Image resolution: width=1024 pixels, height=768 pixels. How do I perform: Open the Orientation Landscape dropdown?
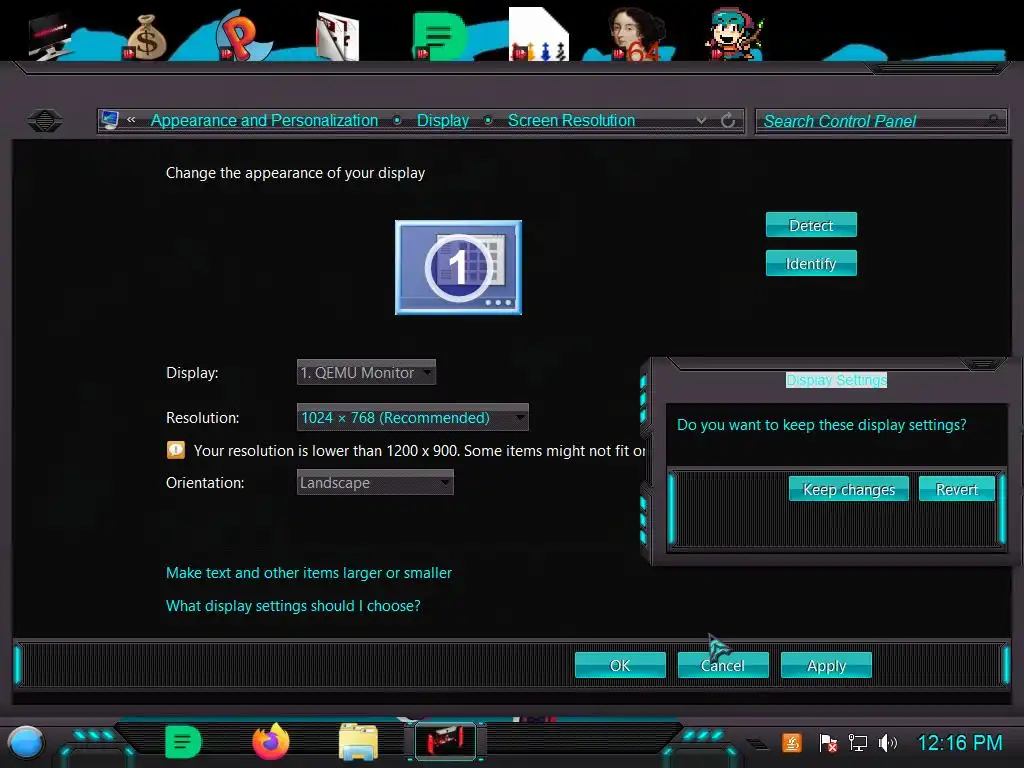tap(375, 483)
